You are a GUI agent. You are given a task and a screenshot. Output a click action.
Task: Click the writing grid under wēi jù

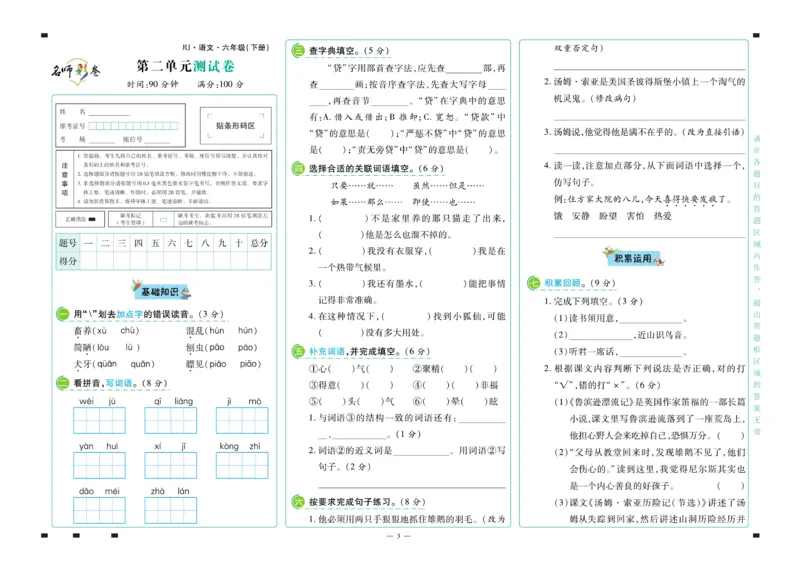(x=99, y=420)
